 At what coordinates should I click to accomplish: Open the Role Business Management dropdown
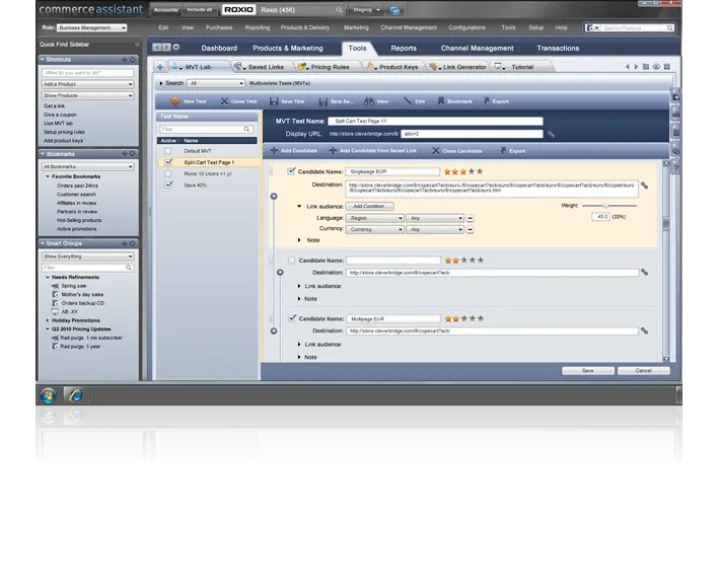(91, 28)
